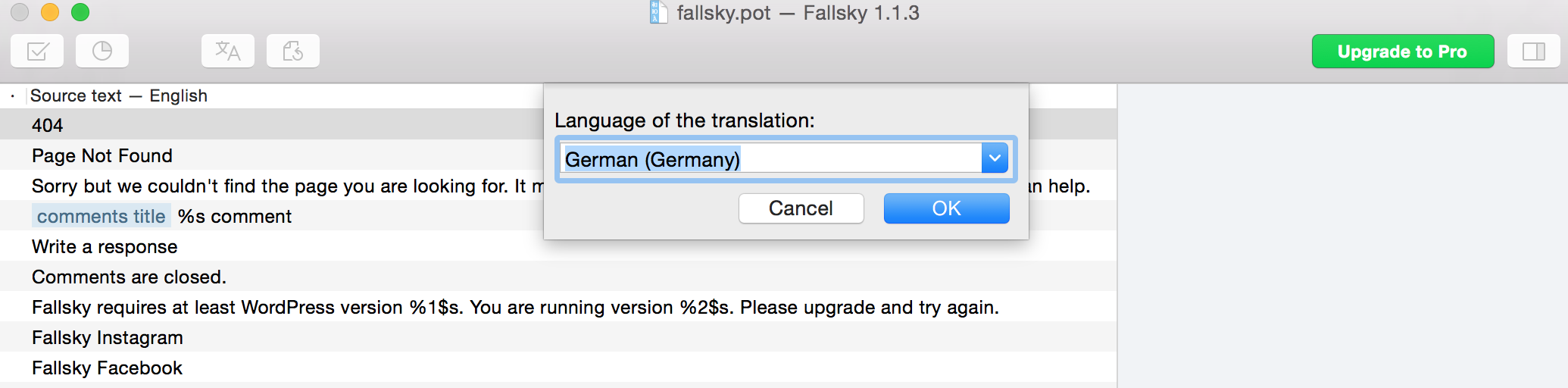Select the "Write a response" string

click(x=105, y=246)
